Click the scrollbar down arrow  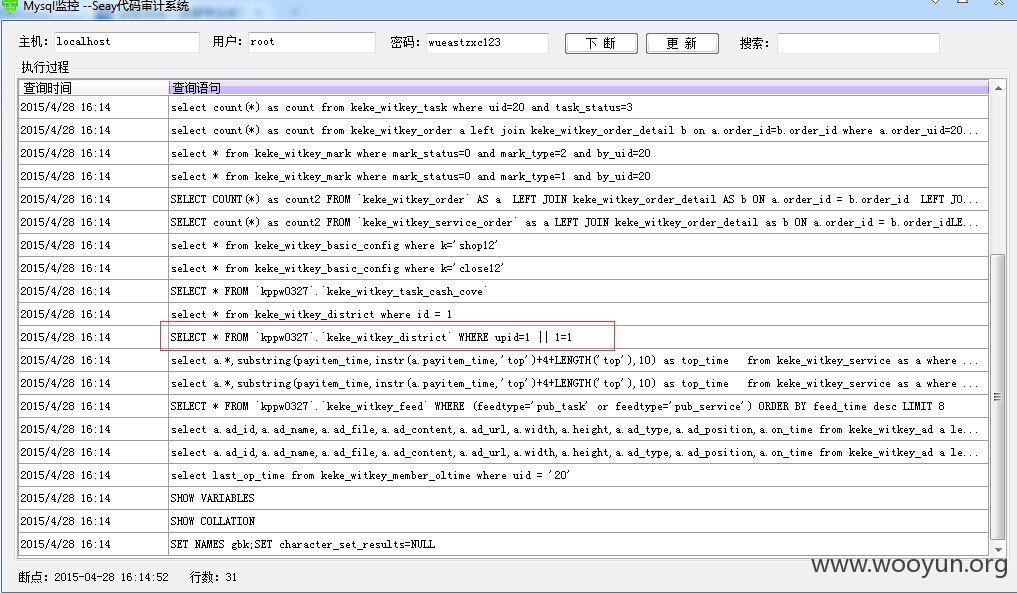point(998,550)
